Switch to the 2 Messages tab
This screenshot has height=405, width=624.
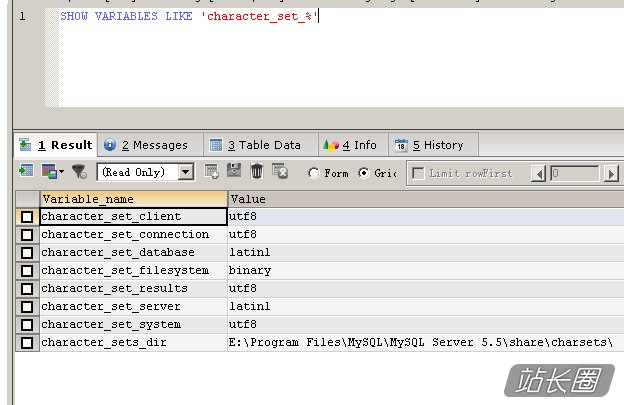[x=150, y=145]
